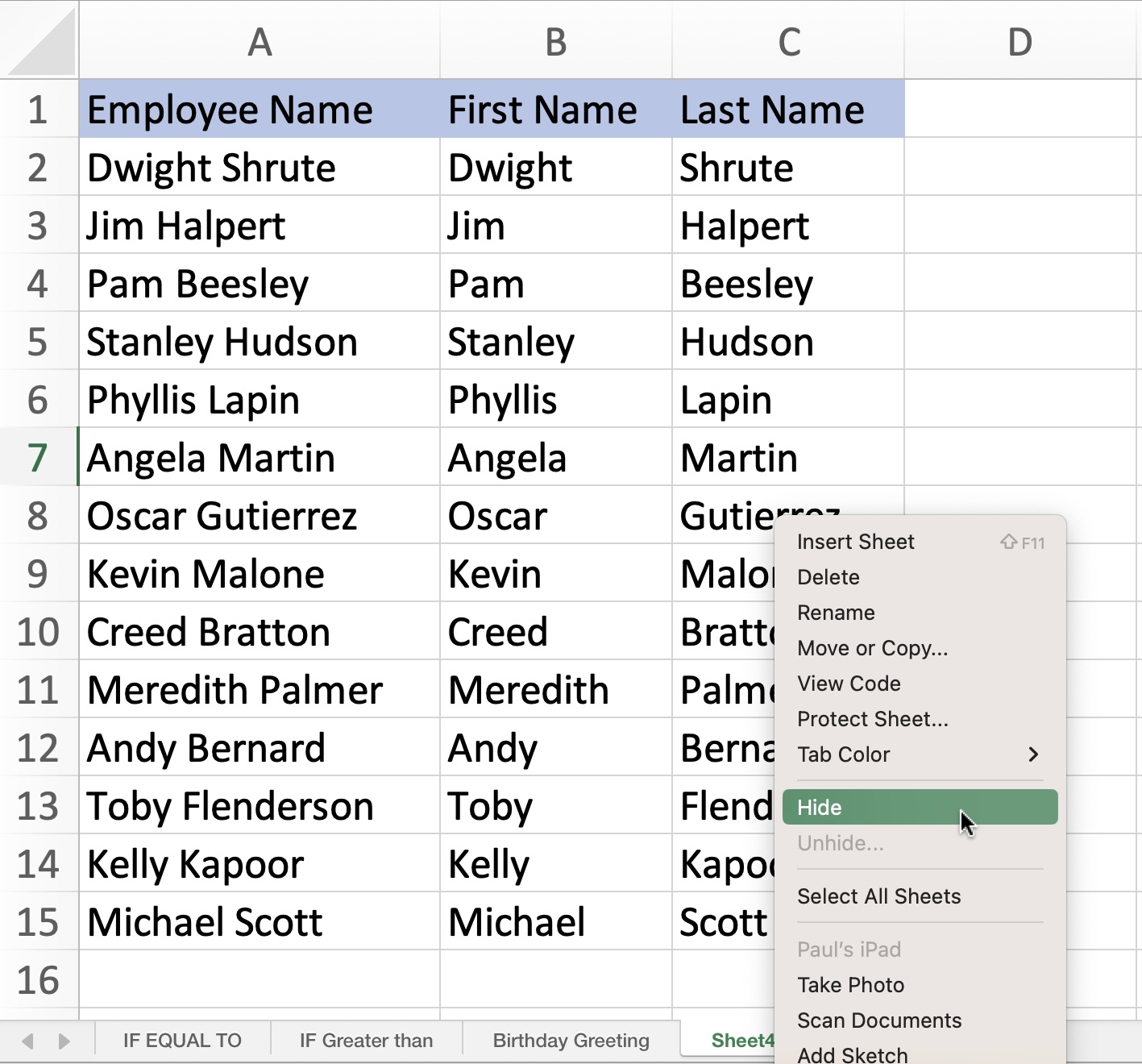The height and width of the screenshot is (1064, 1142).
Task: Select View Code menu entry
Action: (x=920, y=684)
